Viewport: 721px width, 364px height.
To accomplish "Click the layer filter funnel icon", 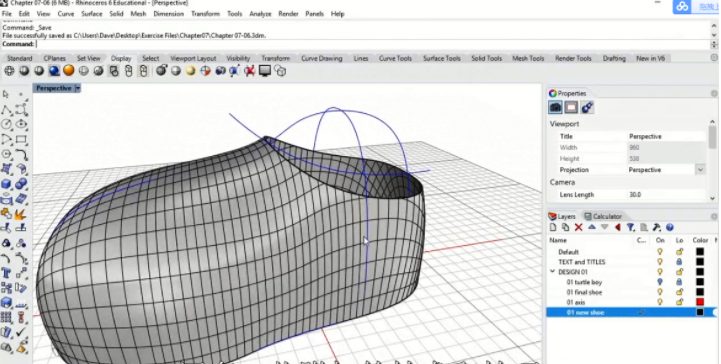I will (630, 228).
